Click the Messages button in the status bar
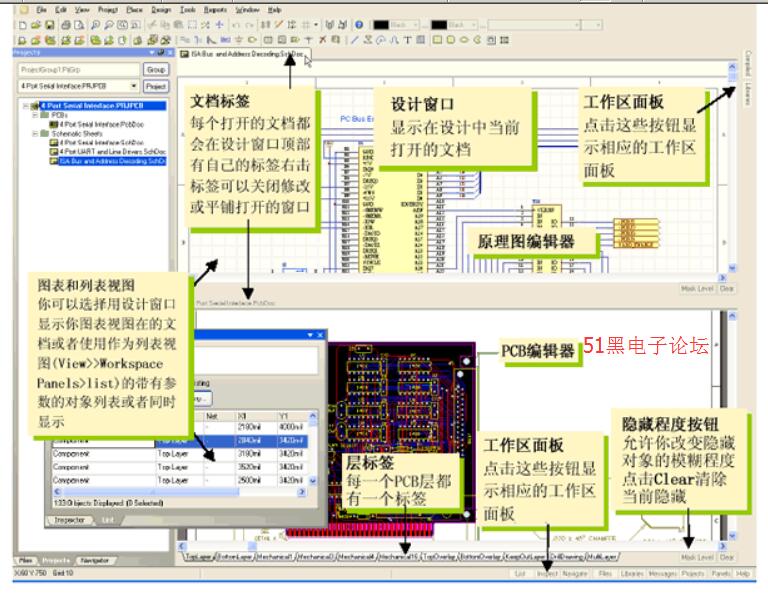The image size is (768, 602). coord(662,573)
